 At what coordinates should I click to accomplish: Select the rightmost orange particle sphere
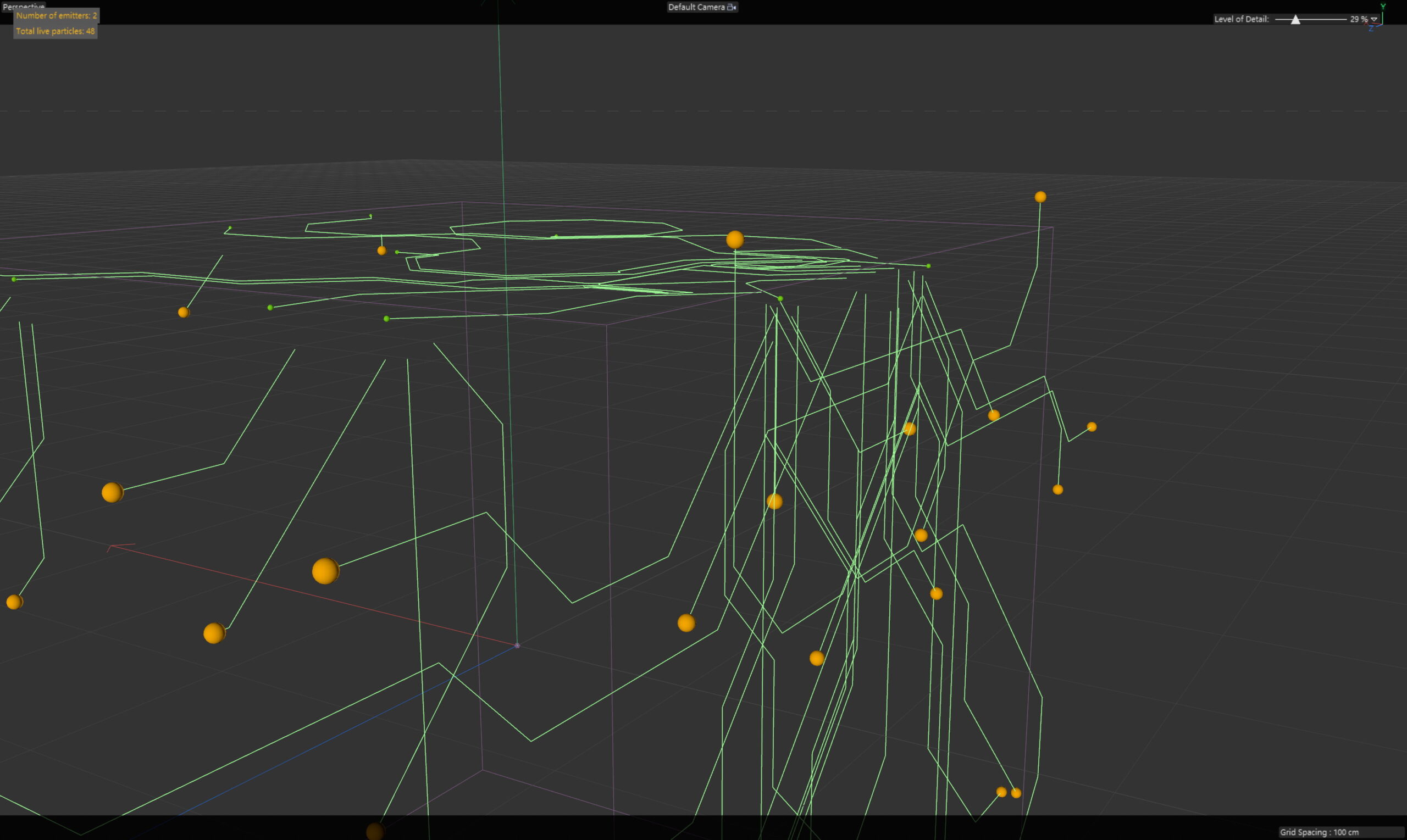(1092, 427)
